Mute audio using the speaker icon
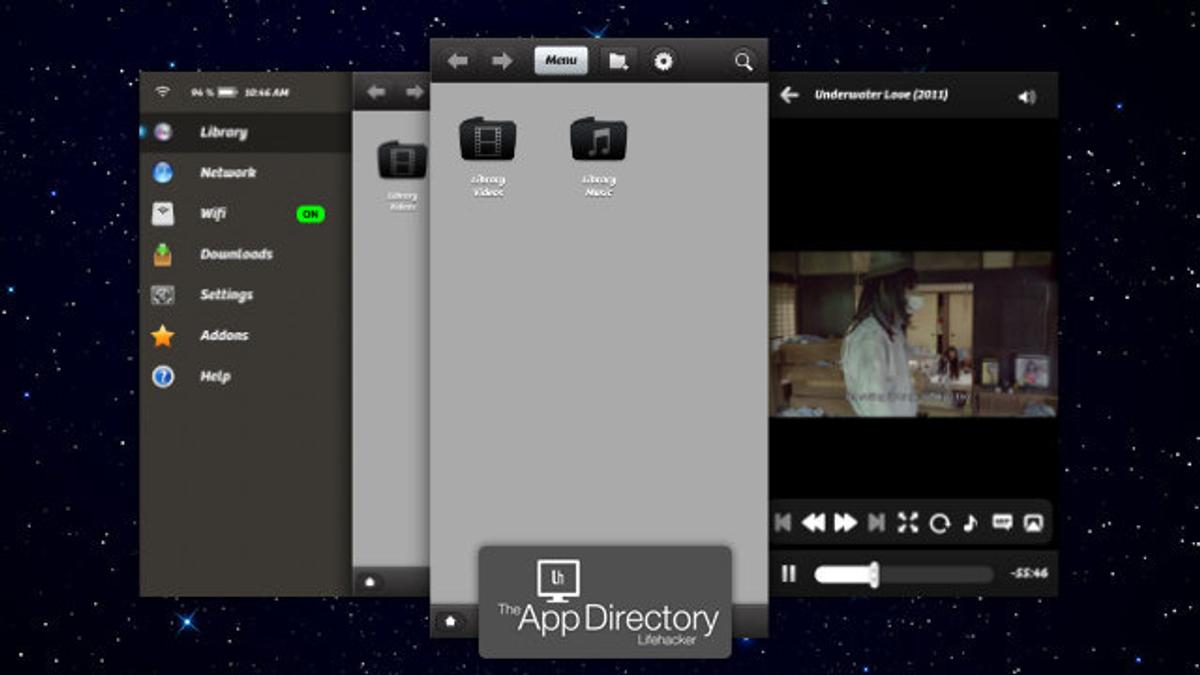The width and height of the screenshot is (1200, 675). tap(1027, 97)
